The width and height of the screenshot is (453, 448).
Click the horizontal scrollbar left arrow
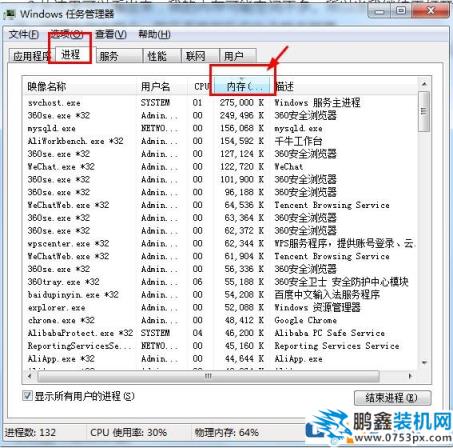tap(30, 376)
